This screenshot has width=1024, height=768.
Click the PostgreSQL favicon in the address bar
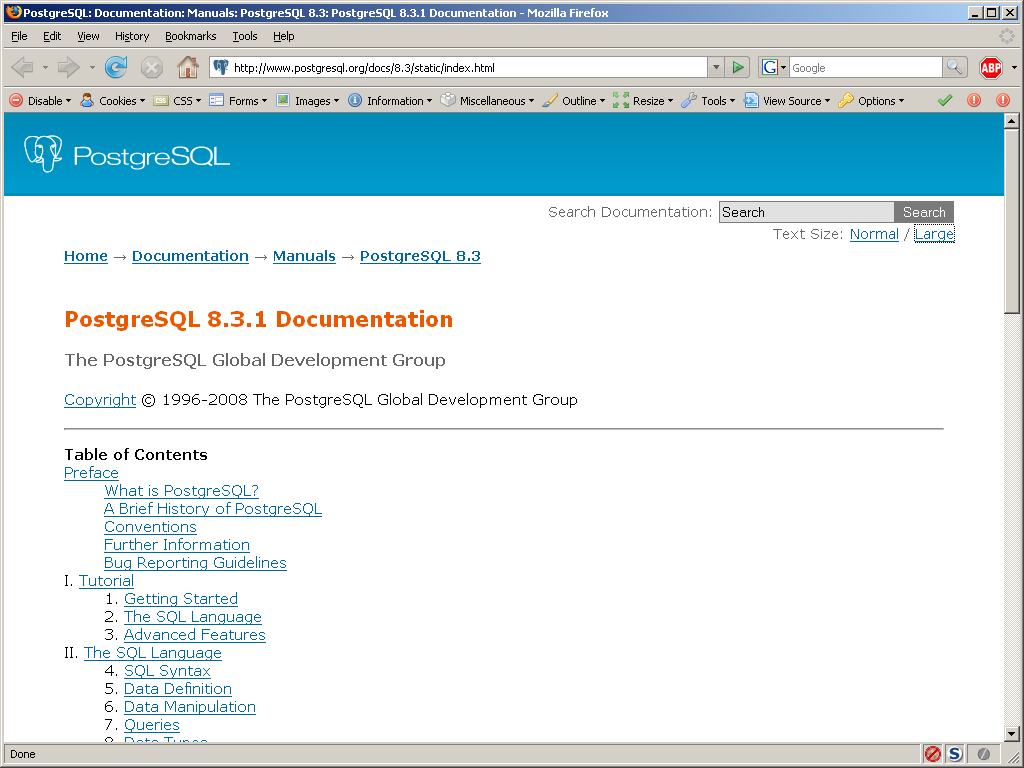[221, 67]
